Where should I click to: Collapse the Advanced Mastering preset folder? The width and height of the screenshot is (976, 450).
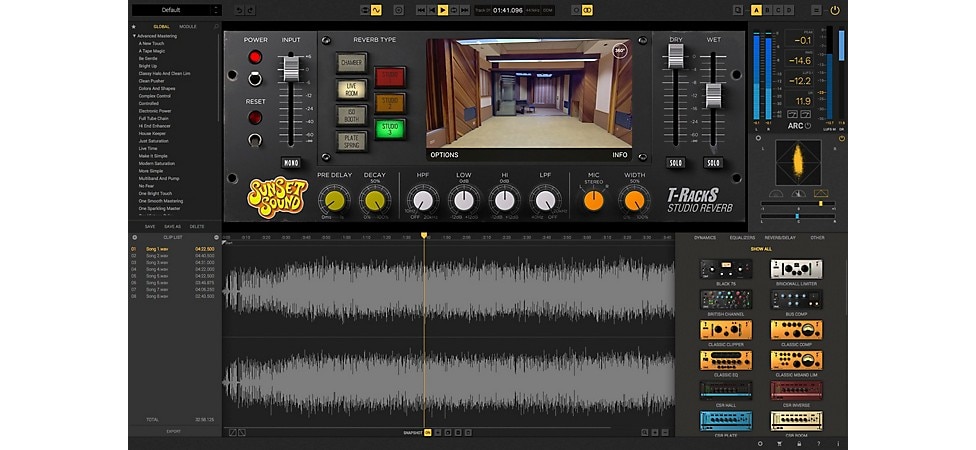point(134,36)
